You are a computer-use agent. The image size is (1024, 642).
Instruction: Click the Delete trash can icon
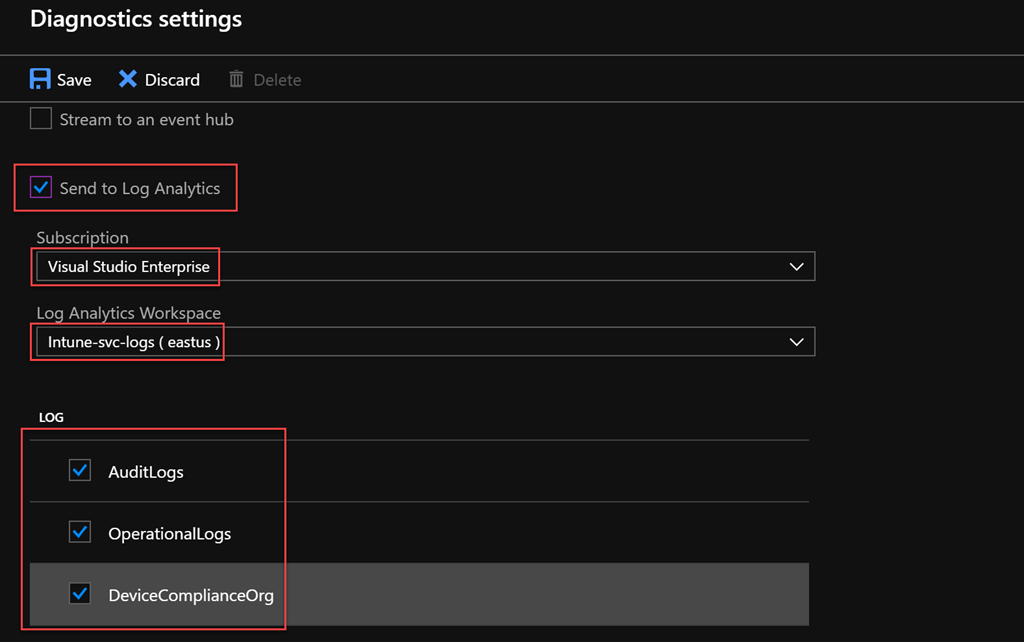236,79
